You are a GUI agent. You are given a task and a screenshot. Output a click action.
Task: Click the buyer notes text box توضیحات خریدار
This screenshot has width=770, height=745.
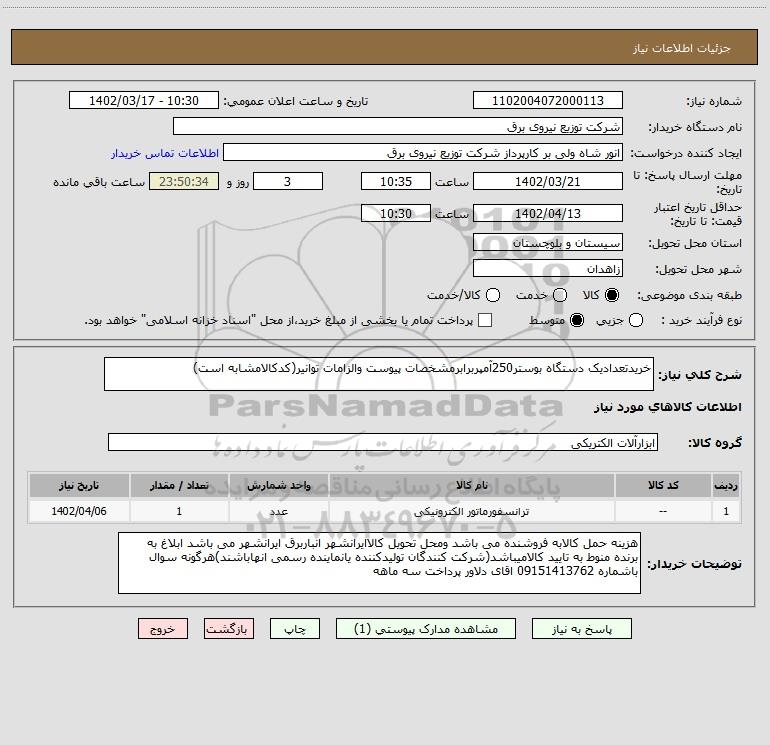(x=379, y=563)
